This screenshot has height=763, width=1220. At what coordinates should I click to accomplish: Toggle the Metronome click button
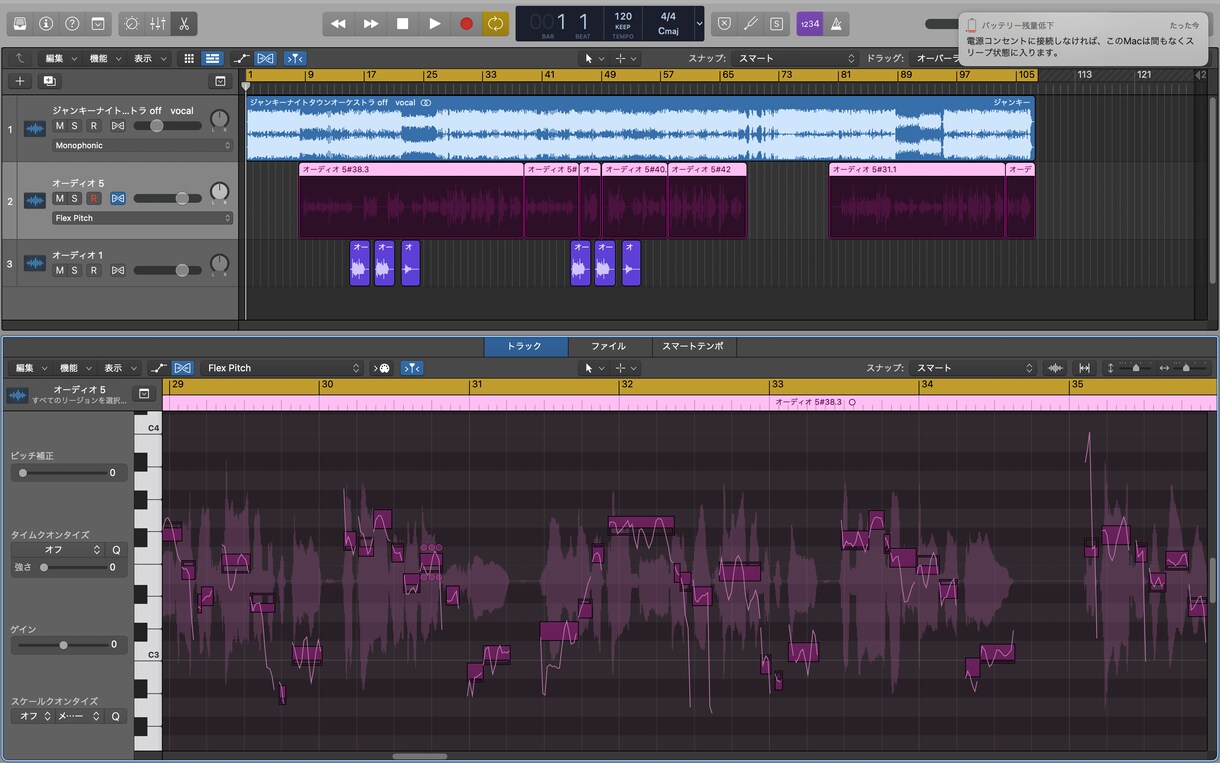coord(836,23)
